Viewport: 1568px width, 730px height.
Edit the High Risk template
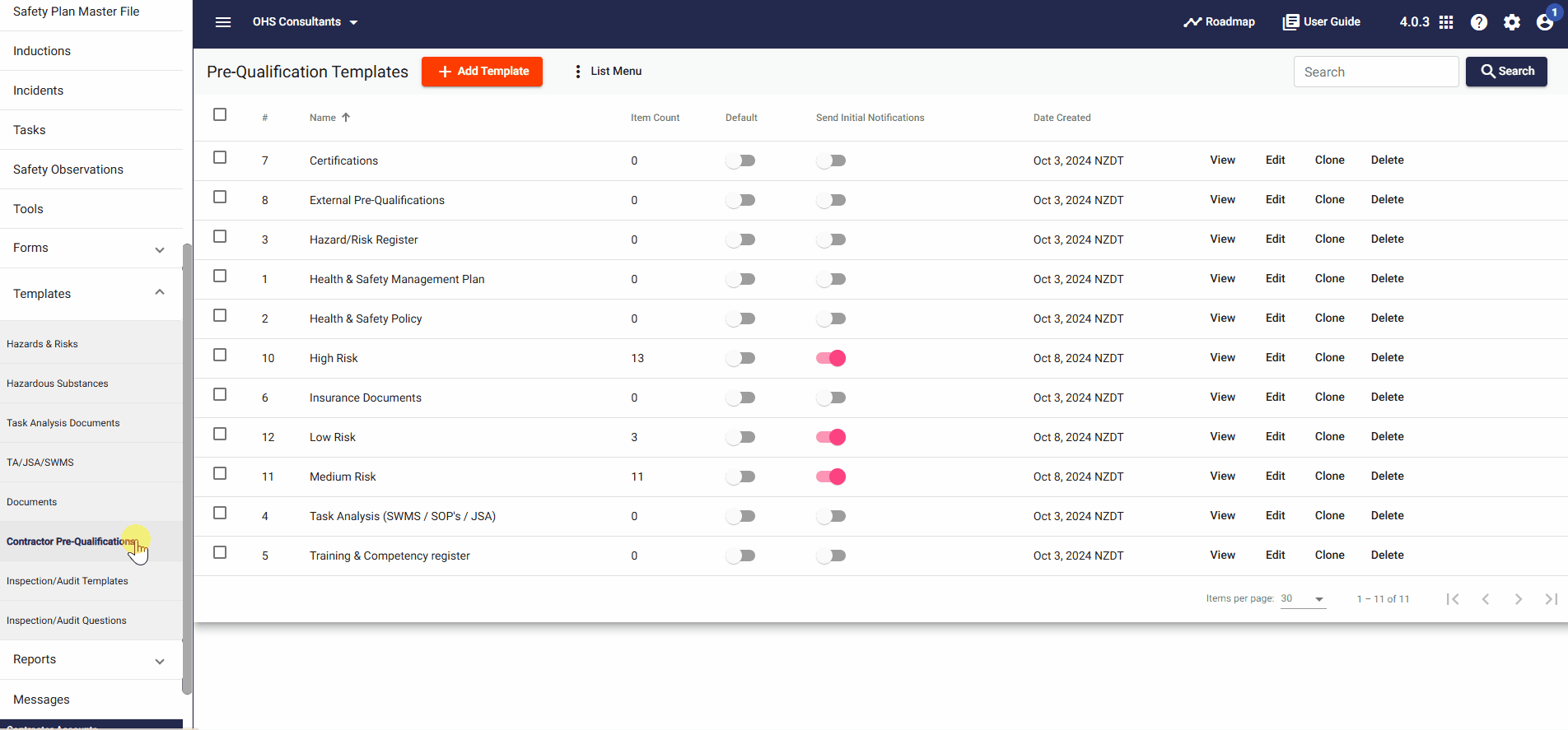pyautogui.click(x=1275, y=358)
